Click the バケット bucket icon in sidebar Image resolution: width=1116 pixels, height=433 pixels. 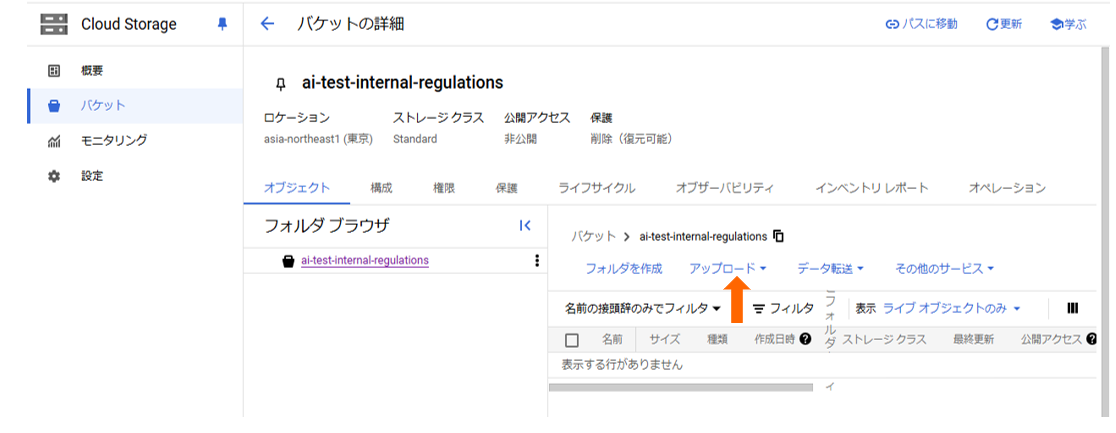click(x=53, y=106)
